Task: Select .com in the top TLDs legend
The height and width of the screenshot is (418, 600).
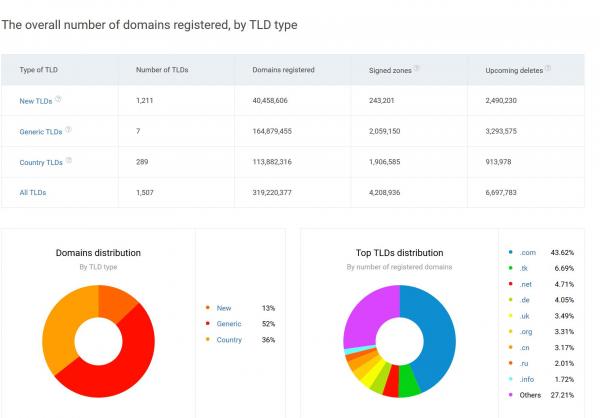Action: [528, 251]
